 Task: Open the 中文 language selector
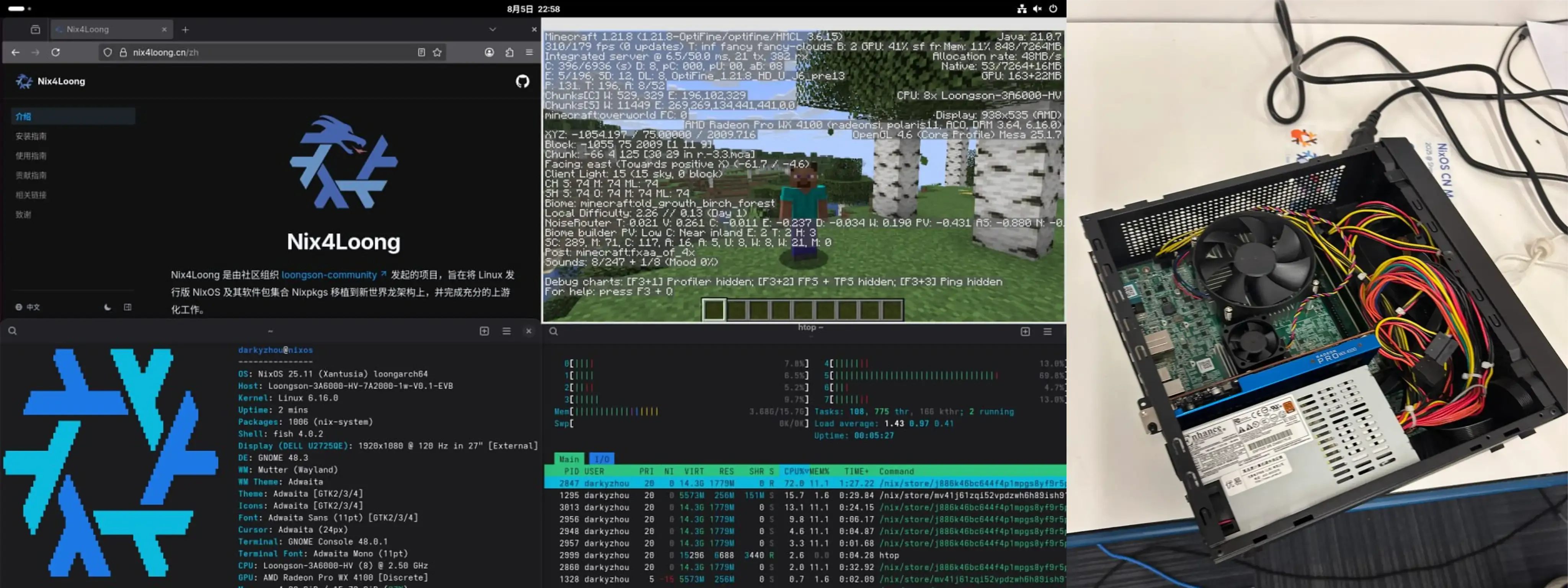point(28,307)
